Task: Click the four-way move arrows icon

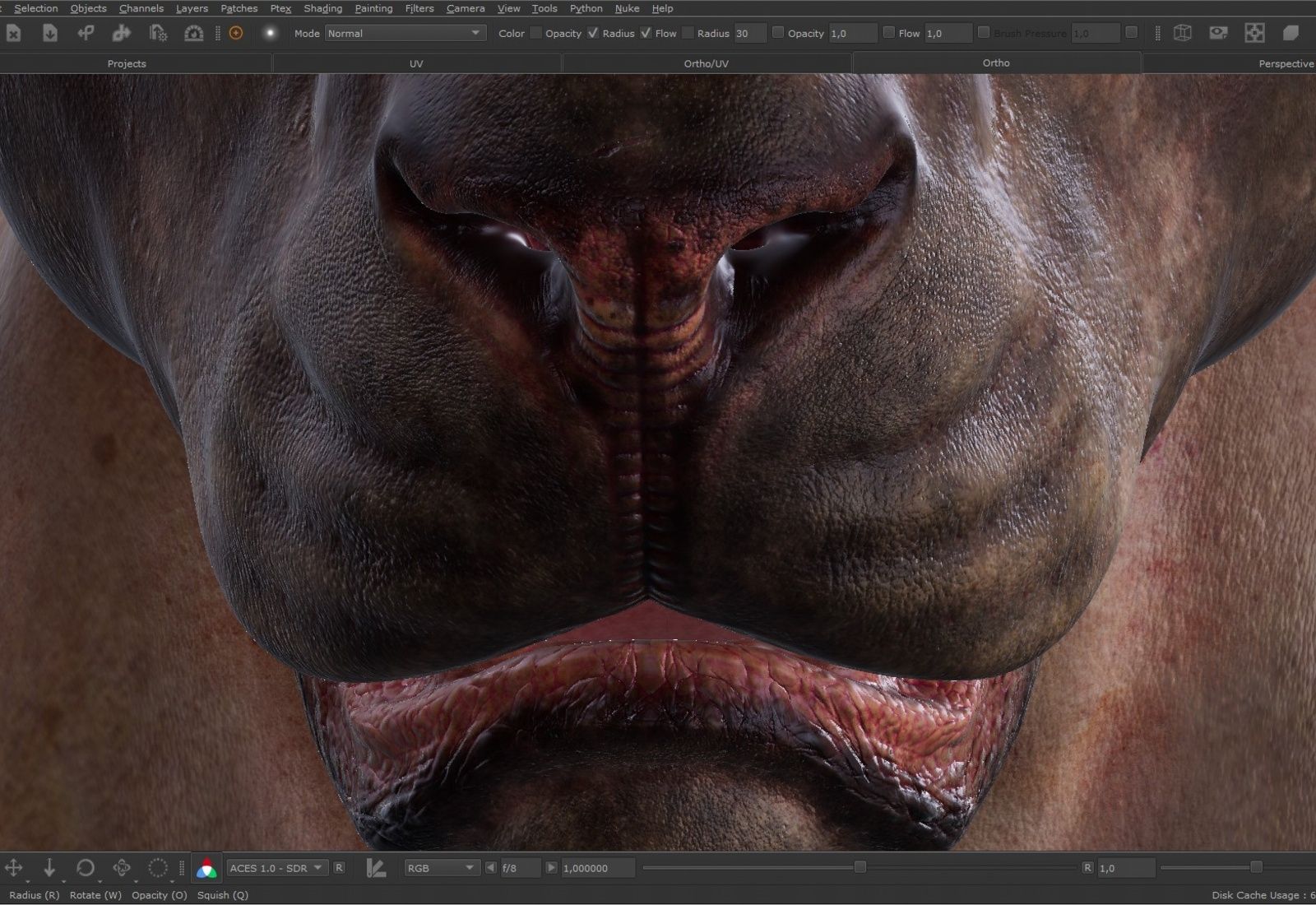Action: tap(14, 867)
